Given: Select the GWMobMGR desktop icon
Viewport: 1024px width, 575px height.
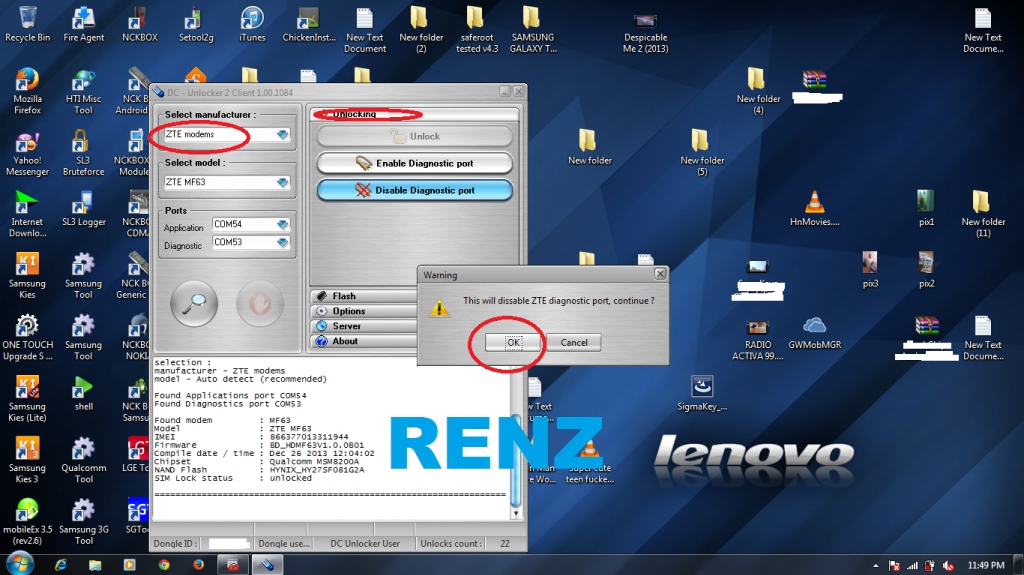Looking at the screenshot, I should coord(814,332).
